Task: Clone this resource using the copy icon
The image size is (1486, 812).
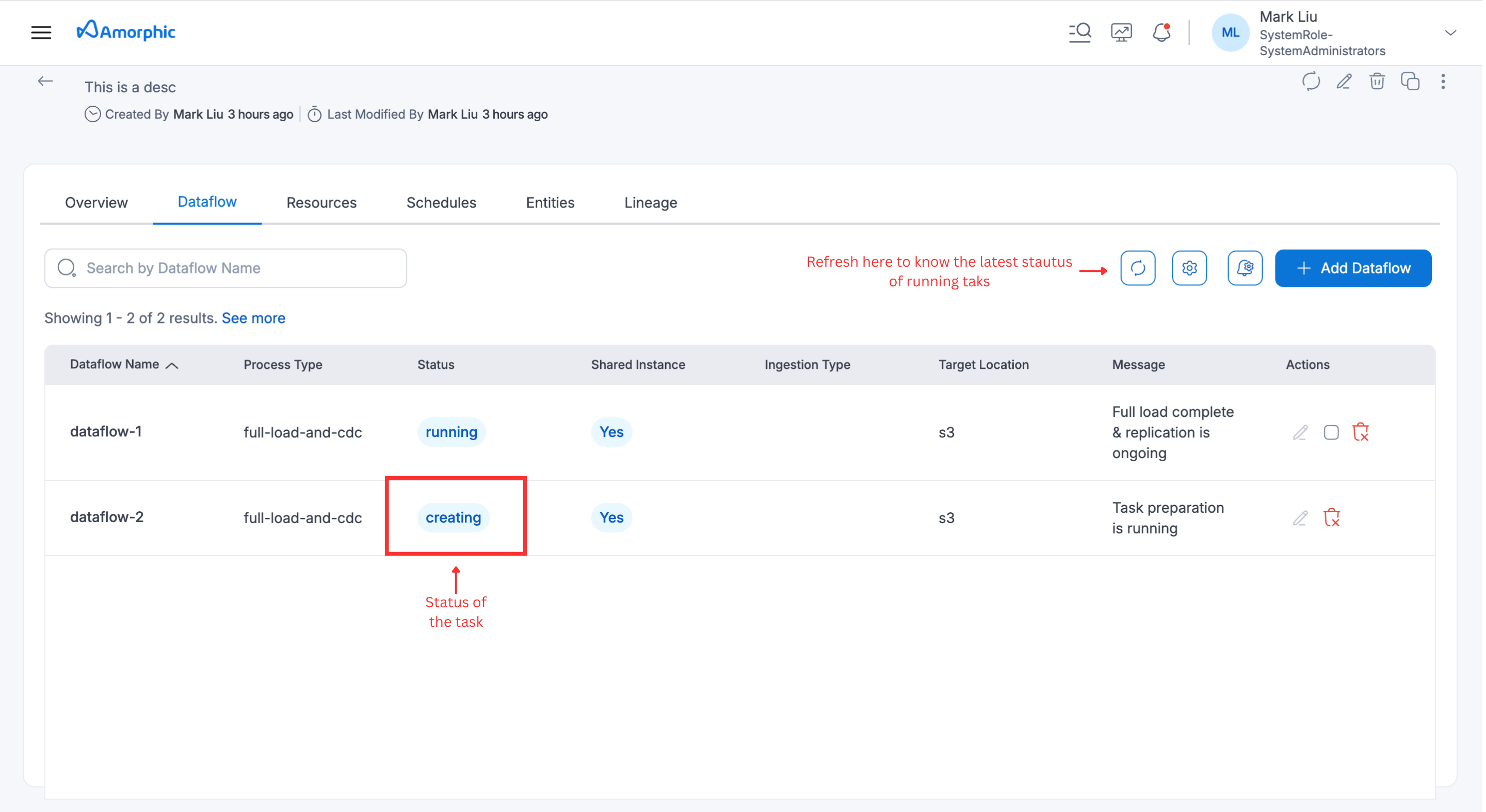Action: point(1410,82)
